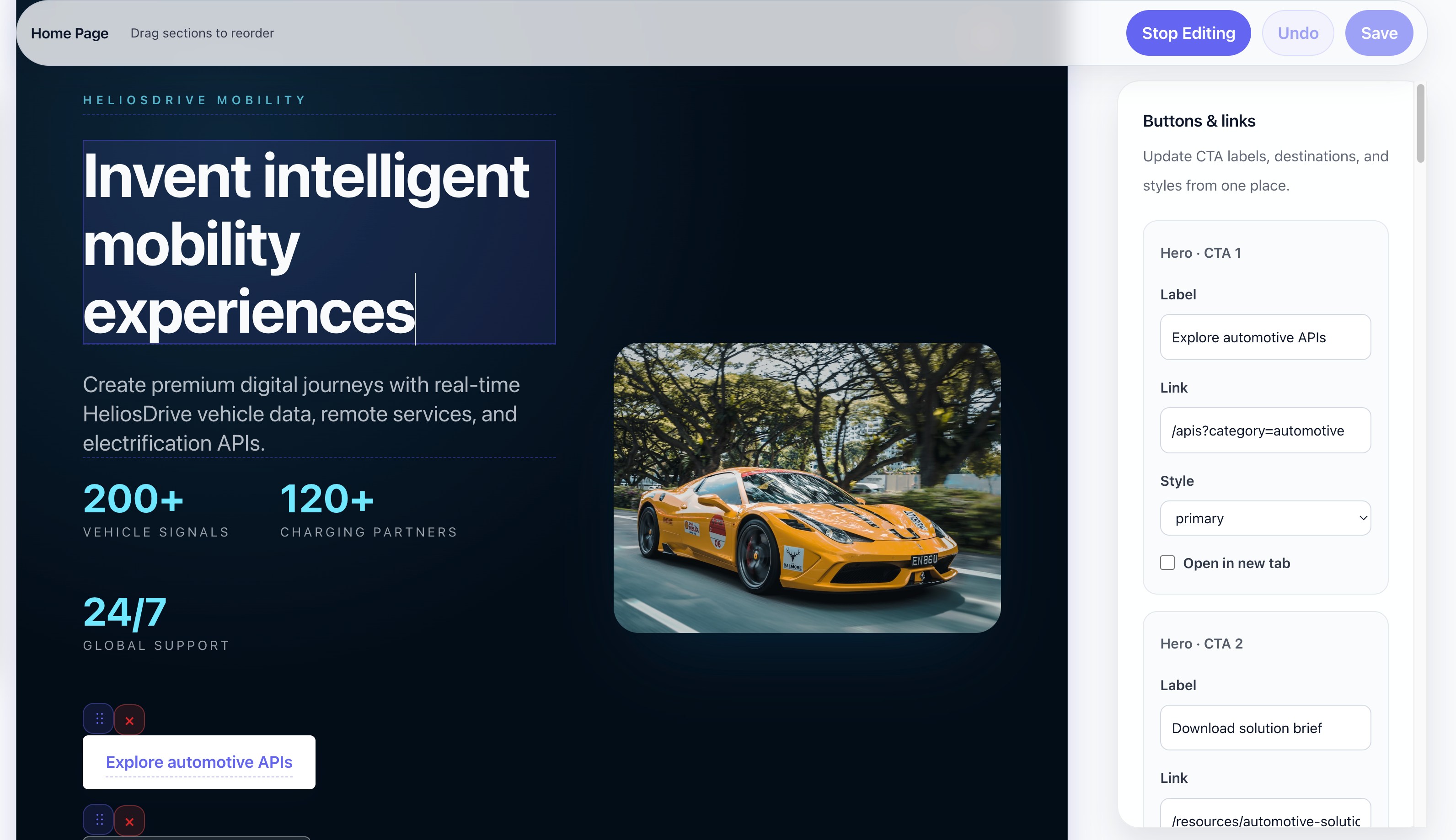Click the HELIOSDRIVE MOBILITY eyebrow text
Image resolution: width=1456 pixels, height=840 pixels.
tap(194, 101)
